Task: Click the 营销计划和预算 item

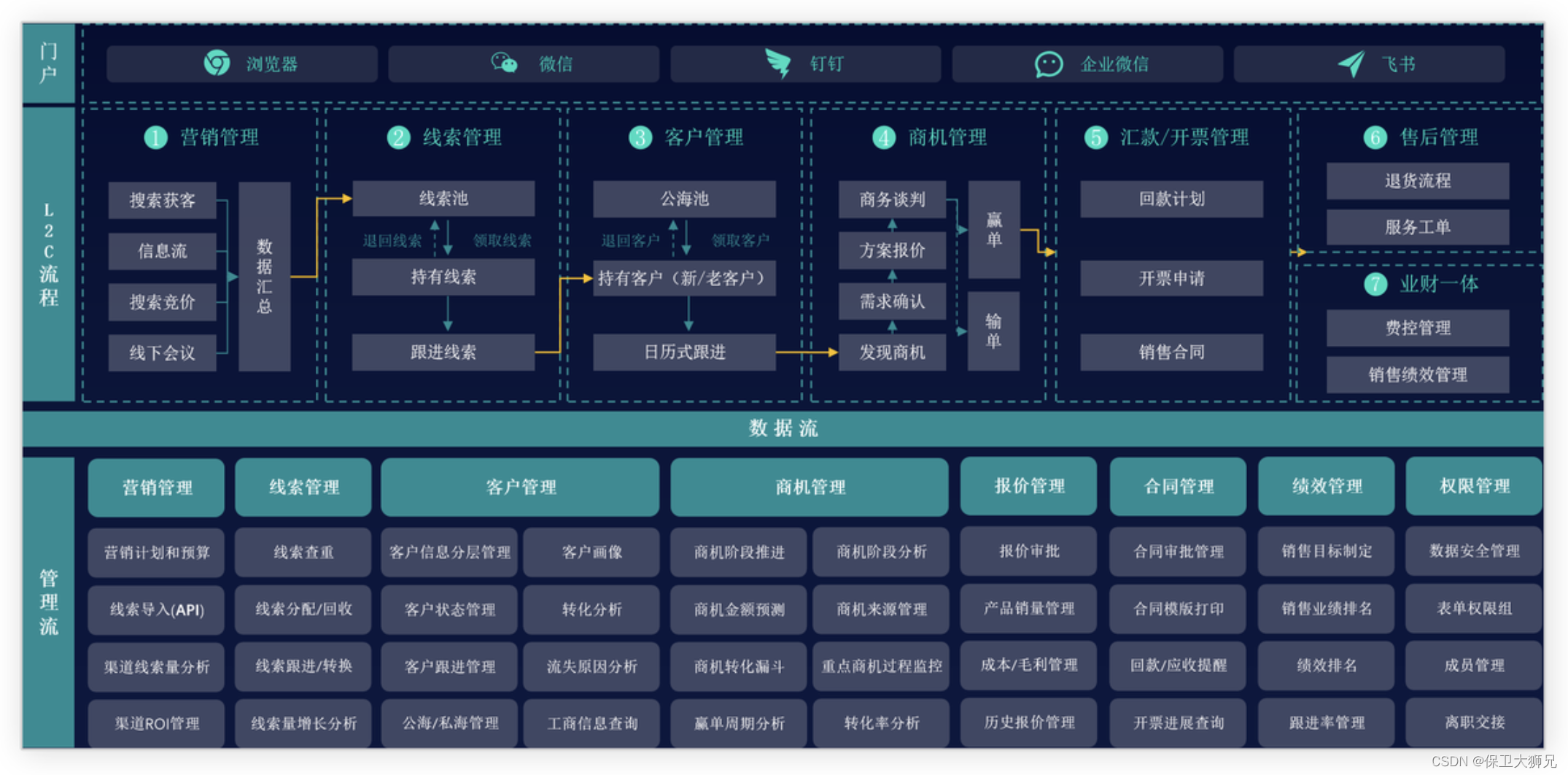Action: click(x=156, y=552)
